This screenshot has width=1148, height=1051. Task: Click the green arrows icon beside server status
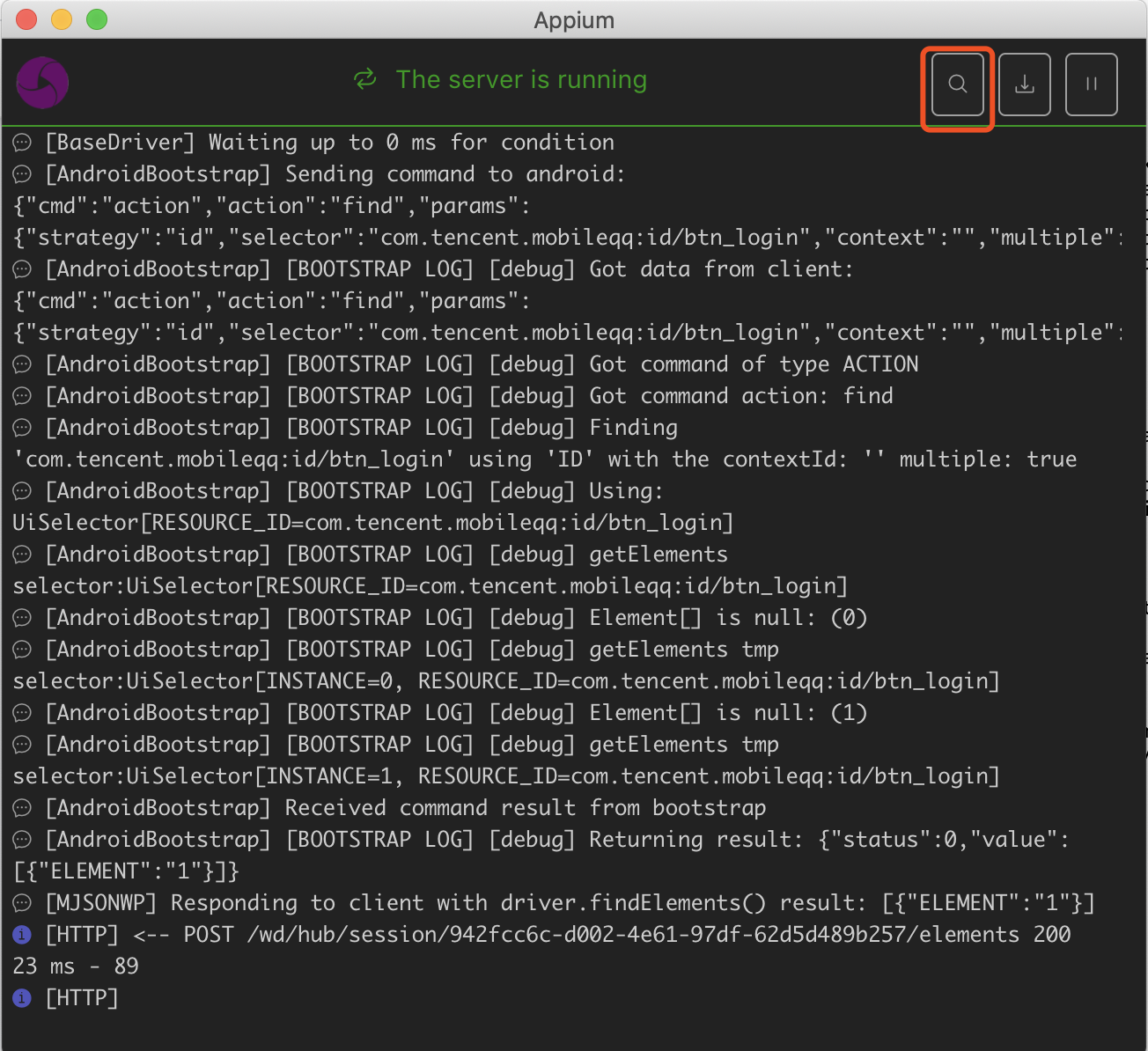point(365,79)
